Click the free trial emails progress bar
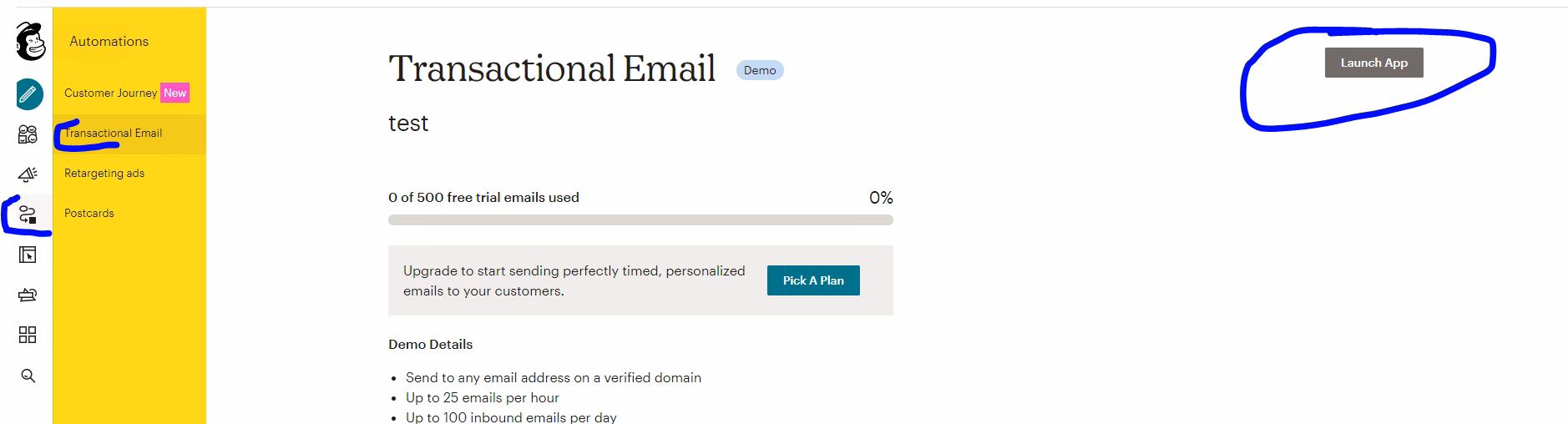 (x=640, y=220)
